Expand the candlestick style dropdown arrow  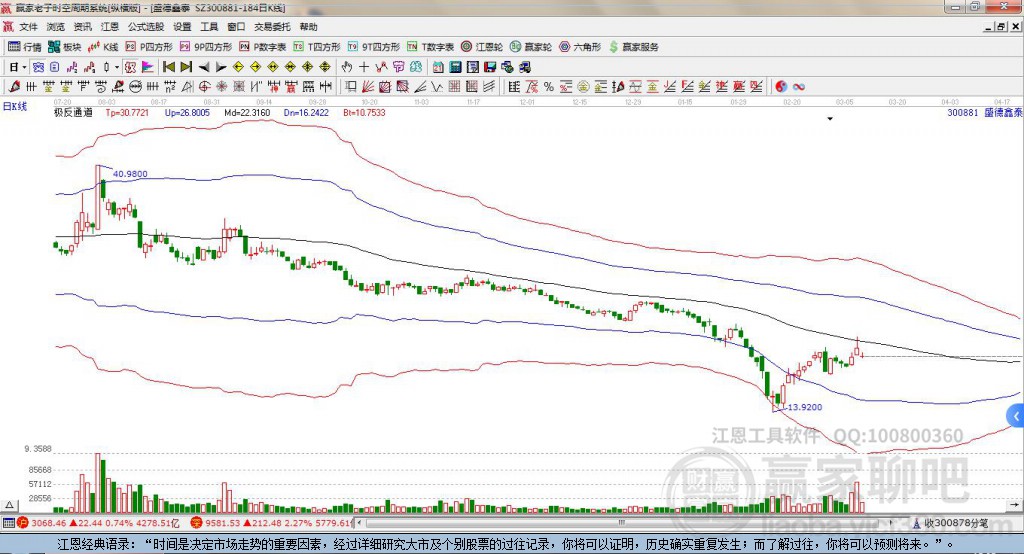(117, 67)
